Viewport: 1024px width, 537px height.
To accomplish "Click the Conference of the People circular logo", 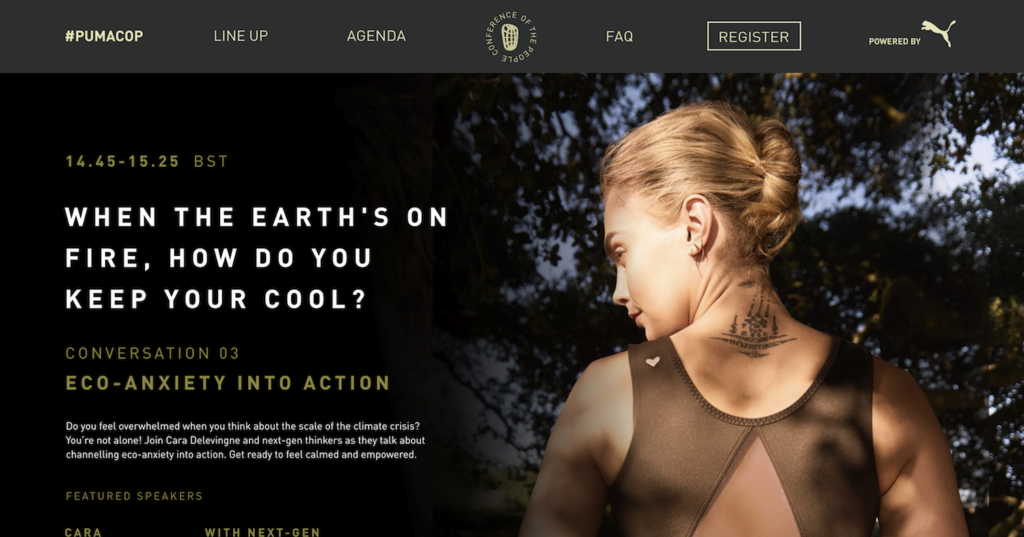I will pos(511,37).
